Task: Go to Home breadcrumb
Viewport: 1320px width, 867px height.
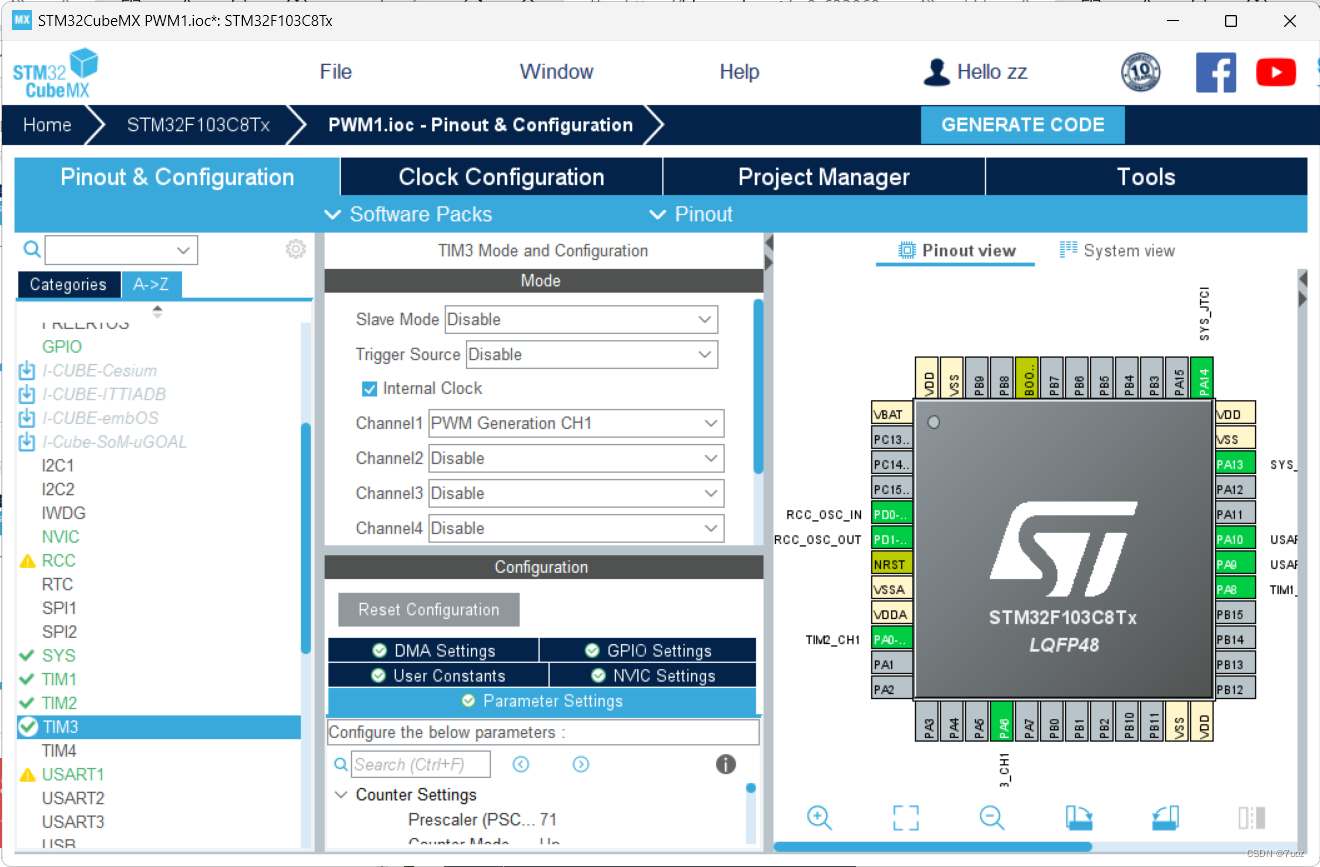Action: (47, 125)
